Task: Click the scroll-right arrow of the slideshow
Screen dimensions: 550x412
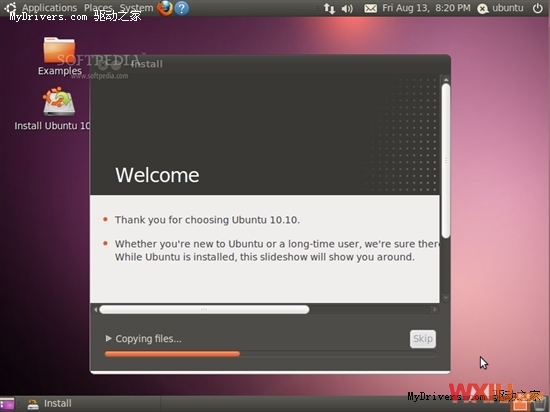Action: [435, 310]
